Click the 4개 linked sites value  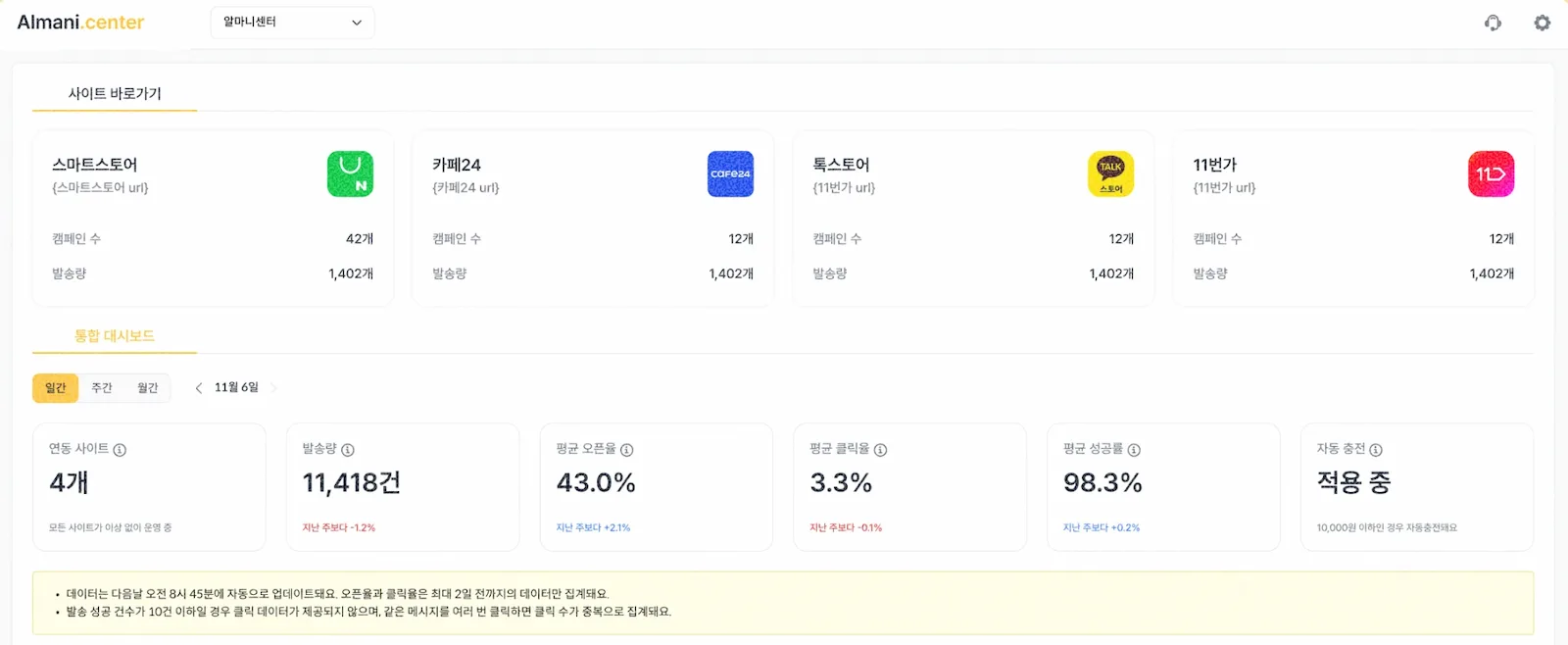point(69,482)
